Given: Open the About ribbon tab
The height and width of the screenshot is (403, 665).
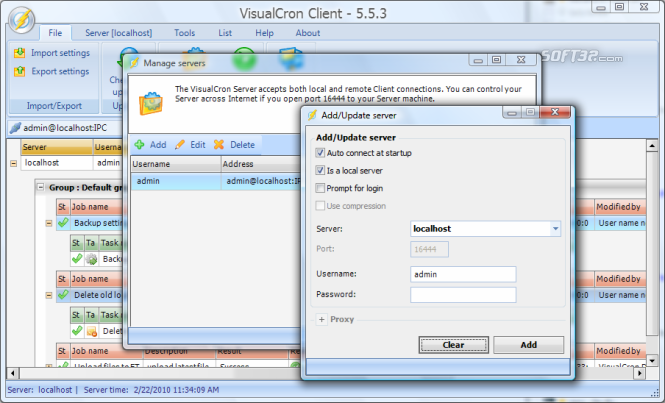Looking at the screenshot, I should pos(308,33).
